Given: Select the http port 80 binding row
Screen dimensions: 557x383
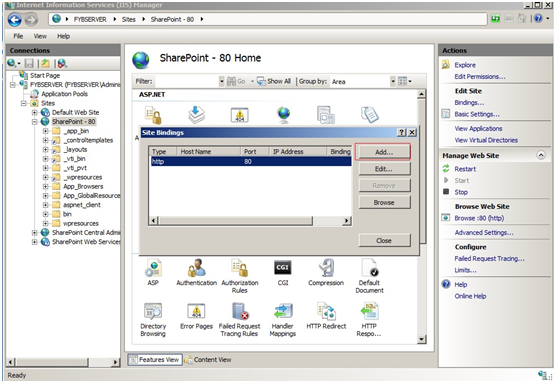Looking at the screenshot, I should click(x=251, y=162).
